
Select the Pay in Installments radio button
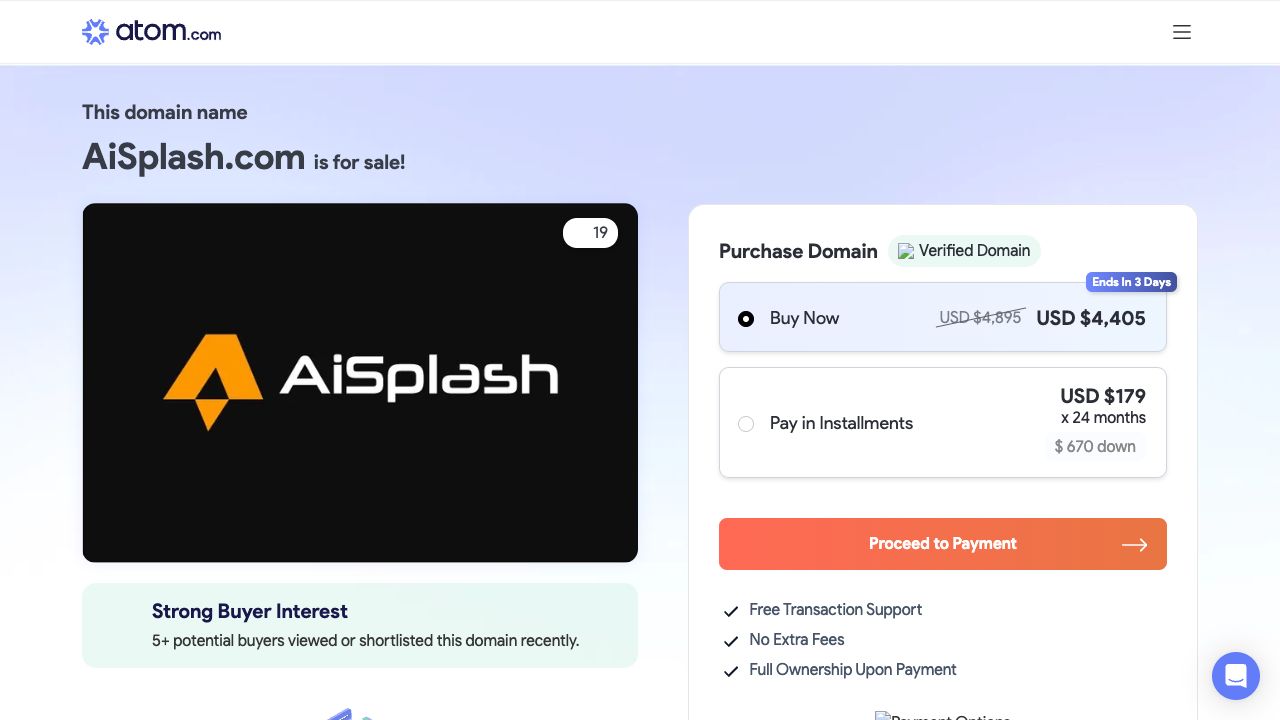[x=746, y=424]
